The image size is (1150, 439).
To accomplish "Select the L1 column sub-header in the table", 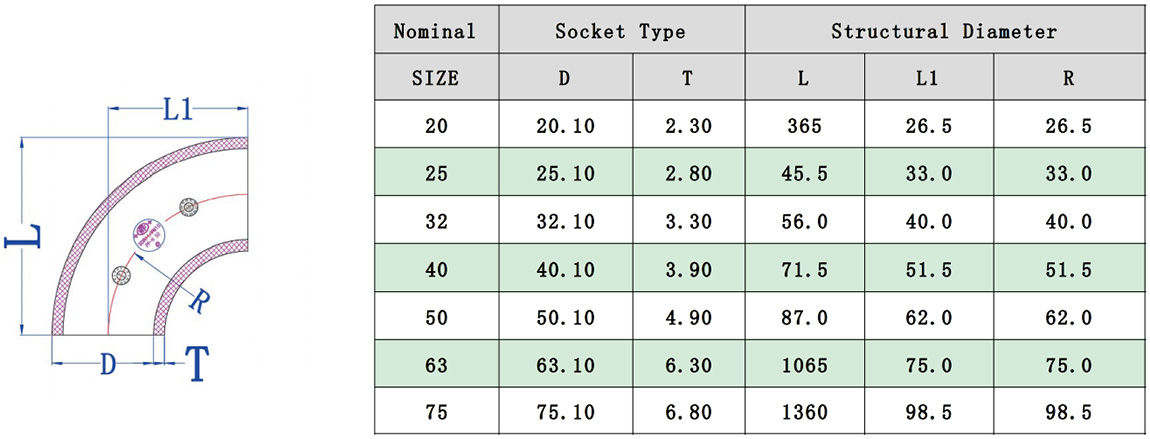I will tap(927, 78).
